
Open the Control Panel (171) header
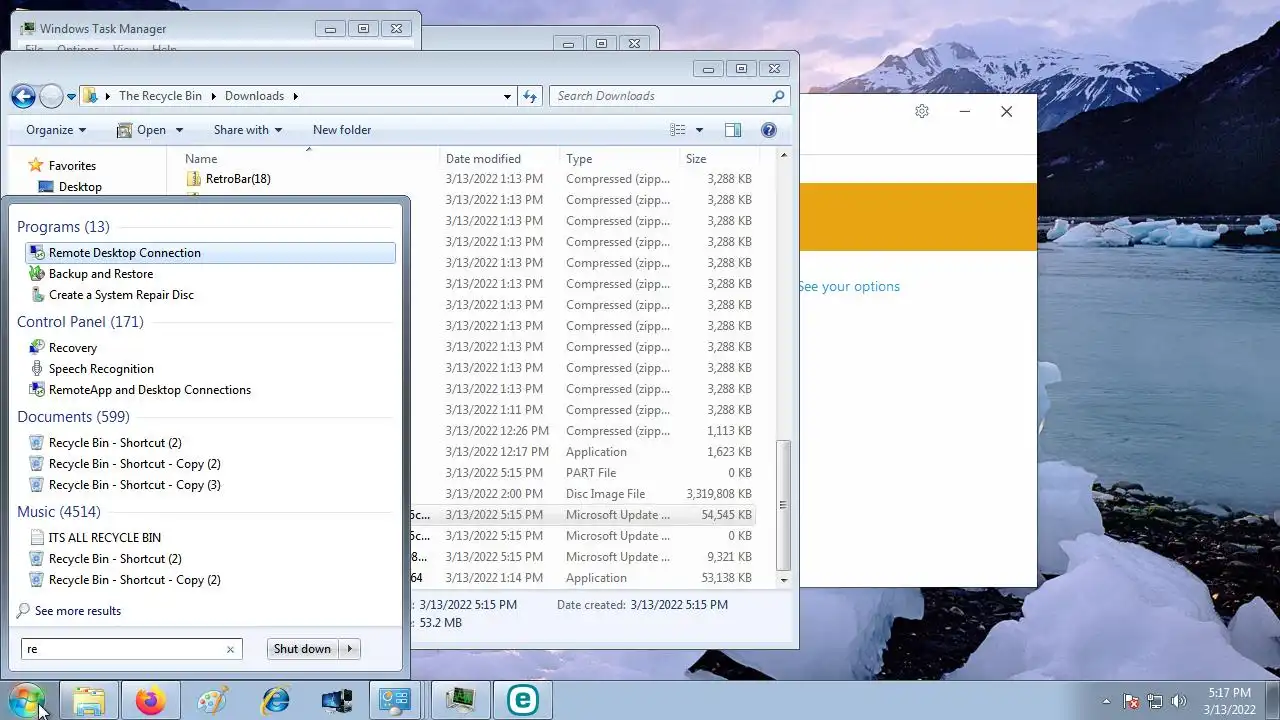pos(80,322)
